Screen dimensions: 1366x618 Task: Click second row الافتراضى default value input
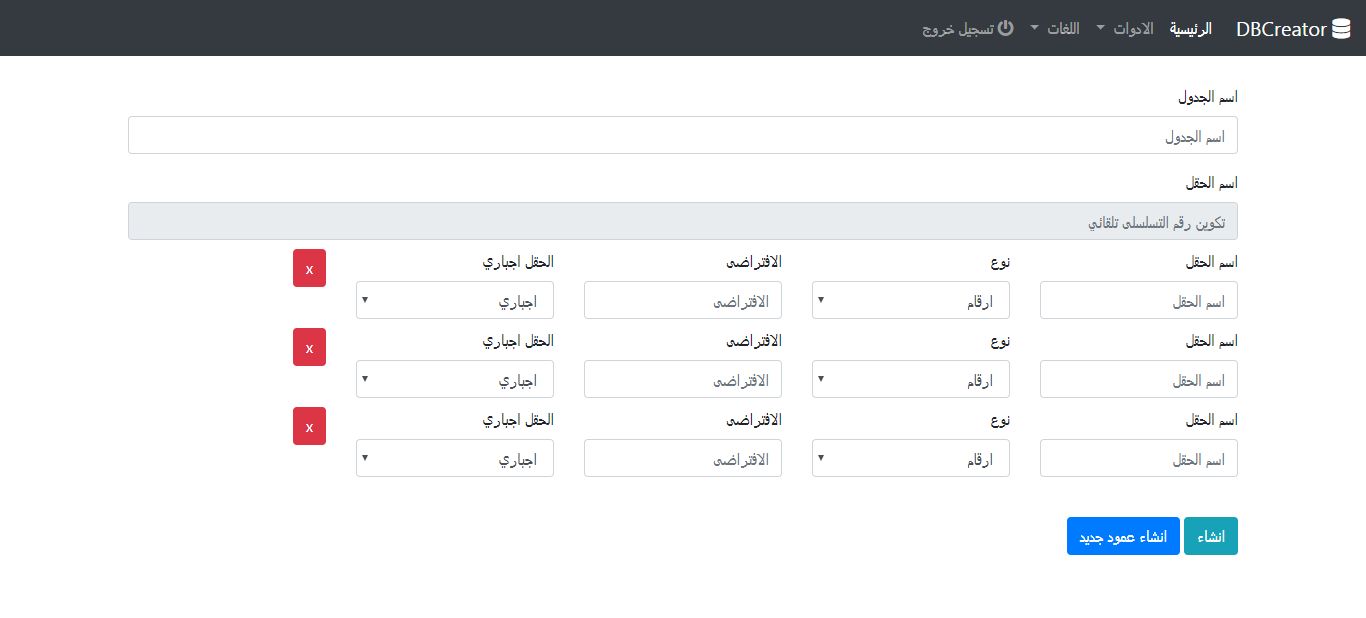[x=682, y=379]
